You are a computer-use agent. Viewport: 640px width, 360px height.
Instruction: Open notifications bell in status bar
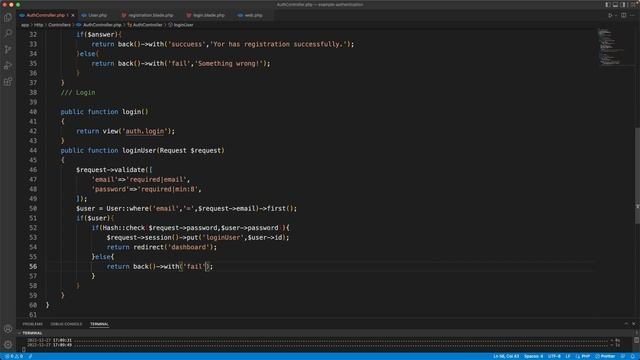633,356
